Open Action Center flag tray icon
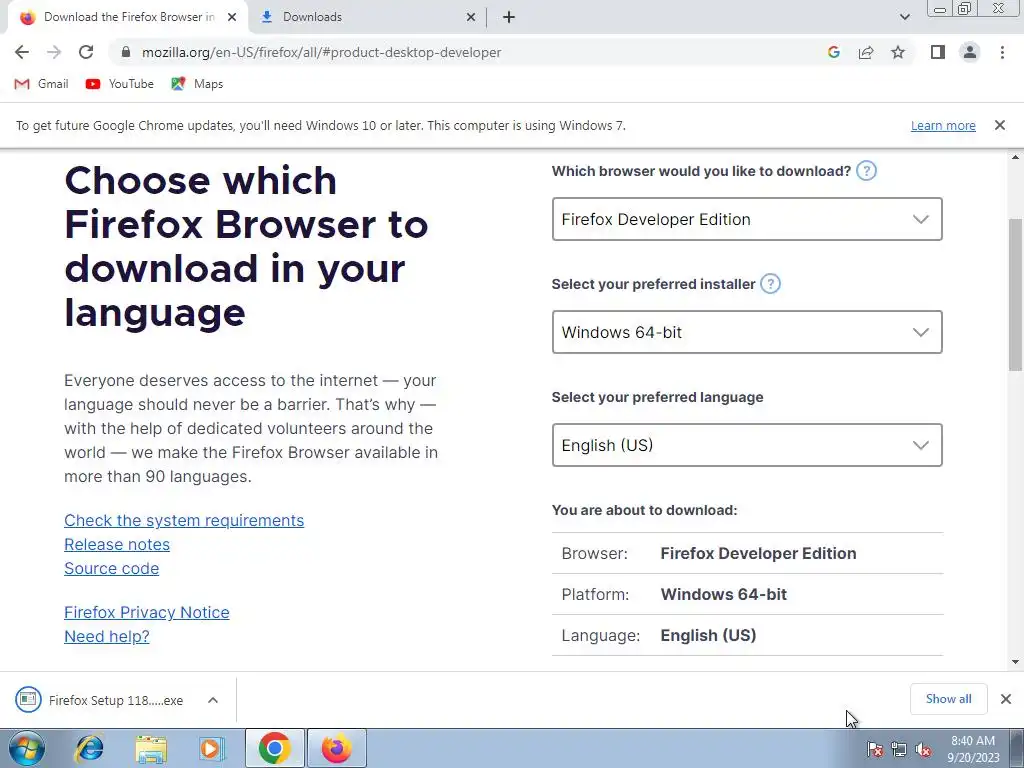Screen dimensions: 1024x768 [x=874, y=749]
